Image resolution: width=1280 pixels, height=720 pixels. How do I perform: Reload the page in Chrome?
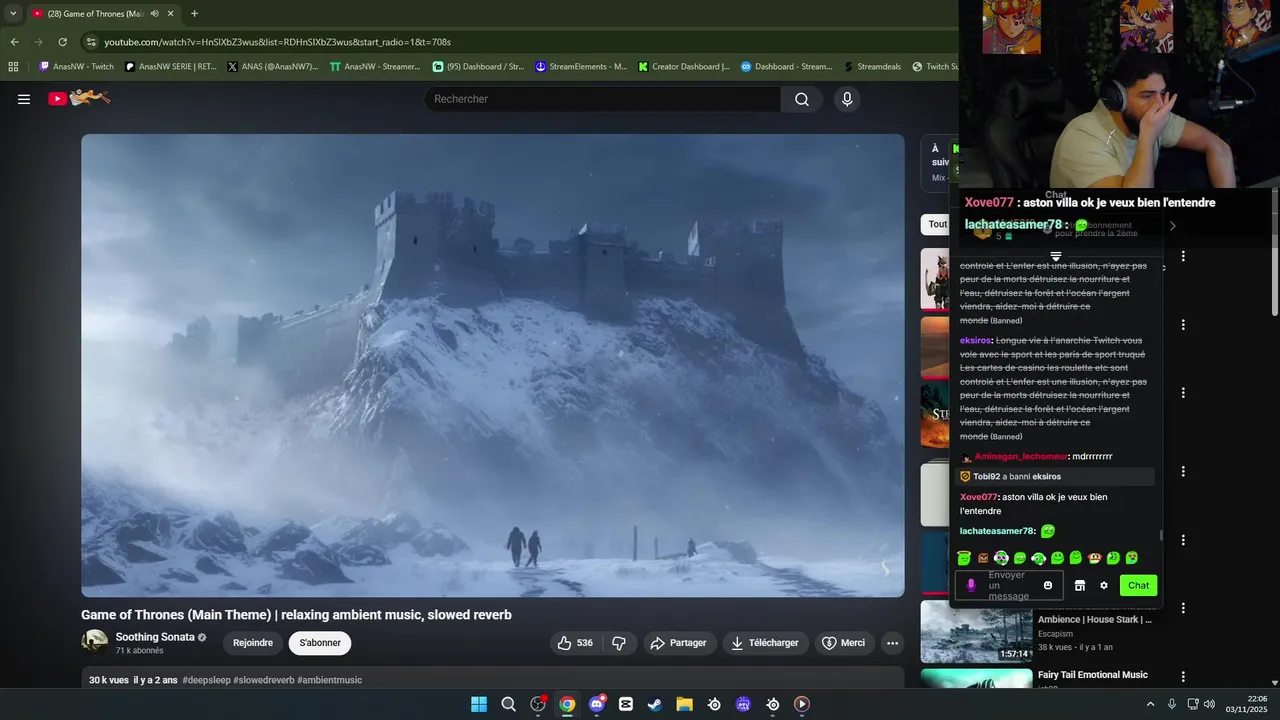(62, 42)
